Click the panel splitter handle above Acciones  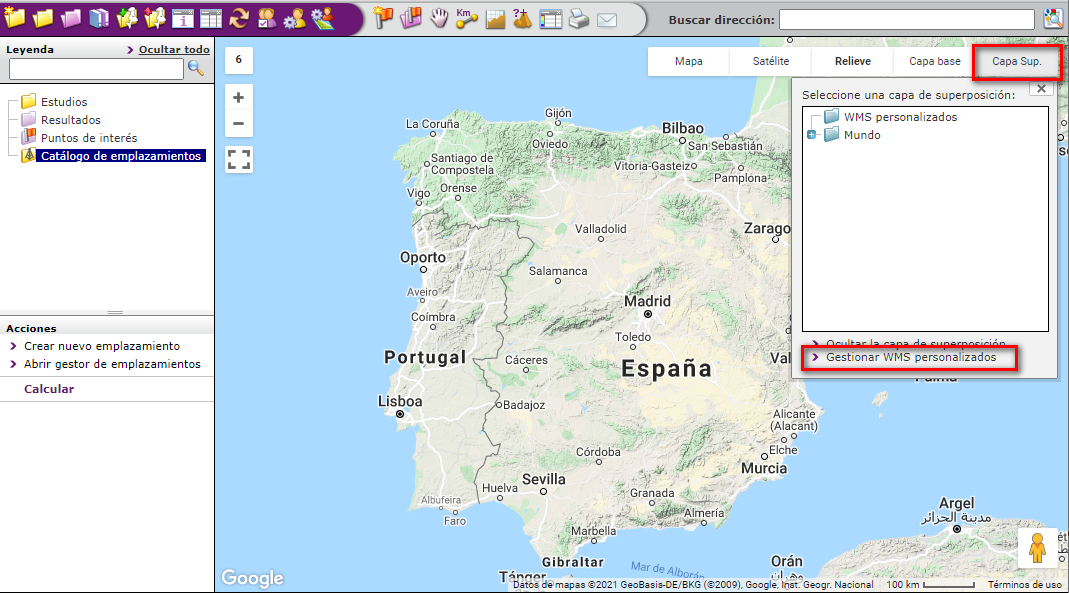(x=115, y=312)
